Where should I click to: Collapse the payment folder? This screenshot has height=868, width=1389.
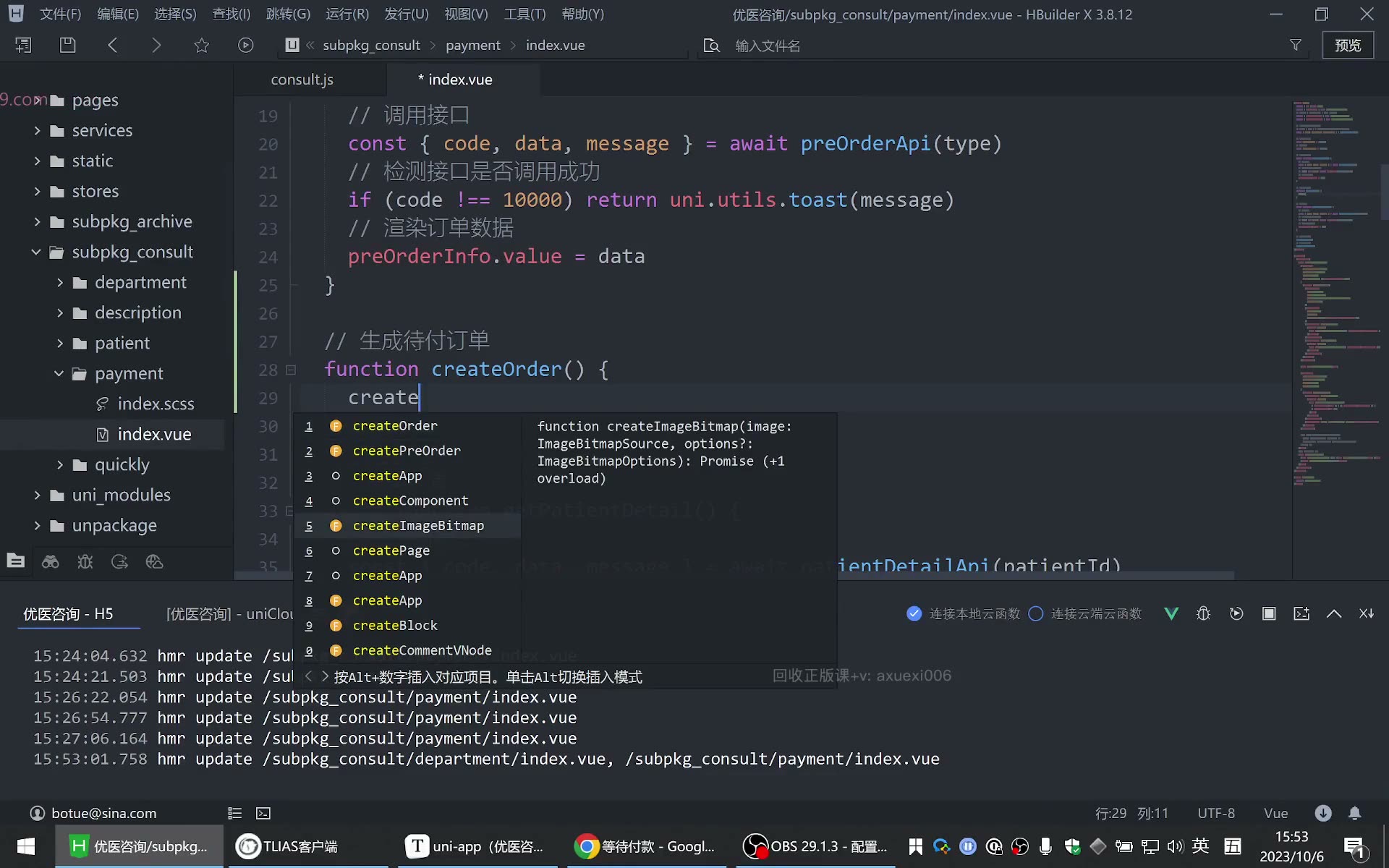(x=59, y=373)
